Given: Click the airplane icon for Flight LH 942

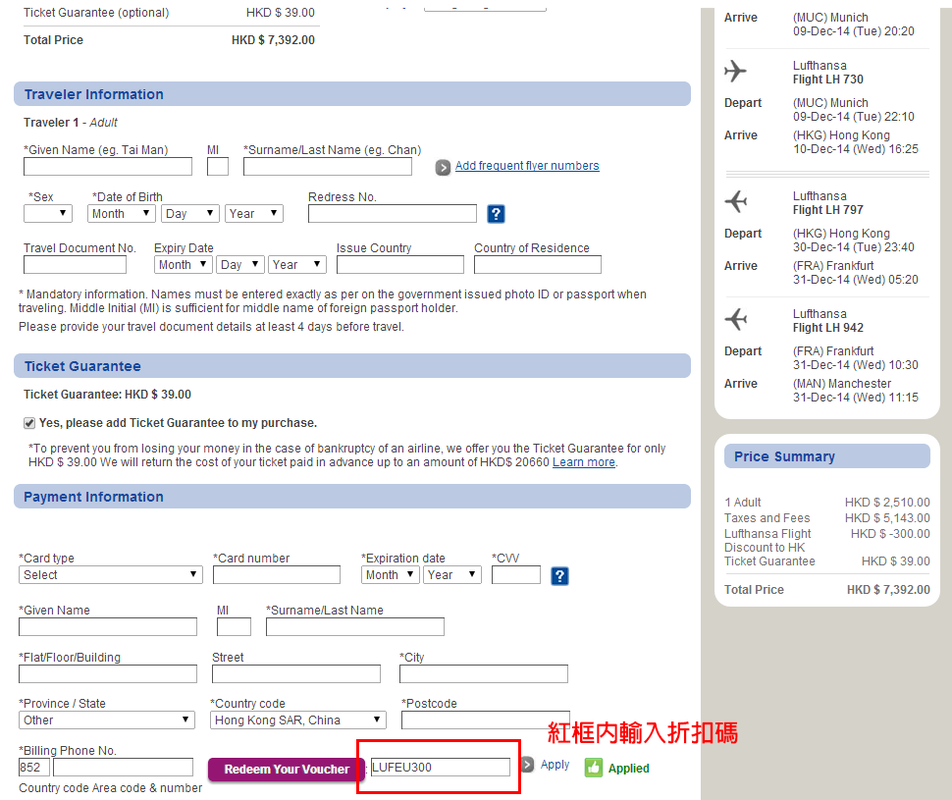Looking at the screenshot, I should click(x=736, y=320).
